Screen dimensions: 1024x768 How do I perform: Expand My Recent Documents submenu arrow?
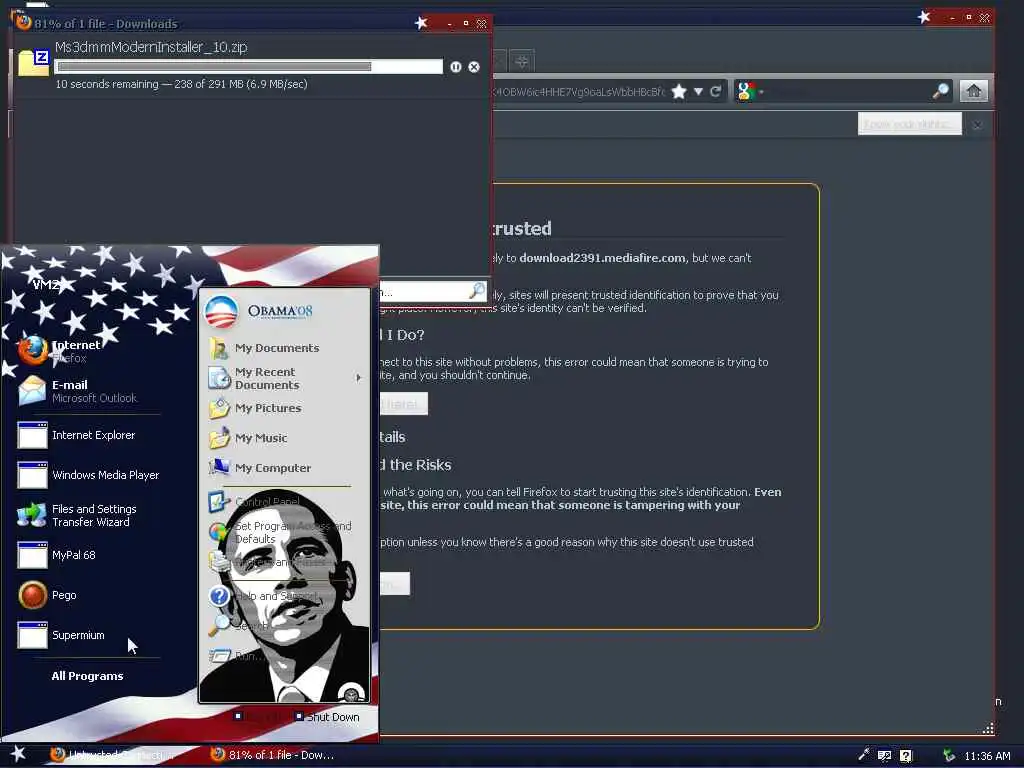(358, 377)
